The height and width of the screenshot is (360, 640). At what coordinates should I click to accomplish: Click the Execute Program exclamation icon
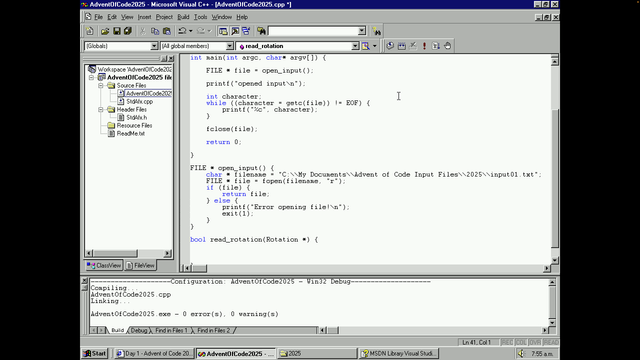tap(424, 46)
